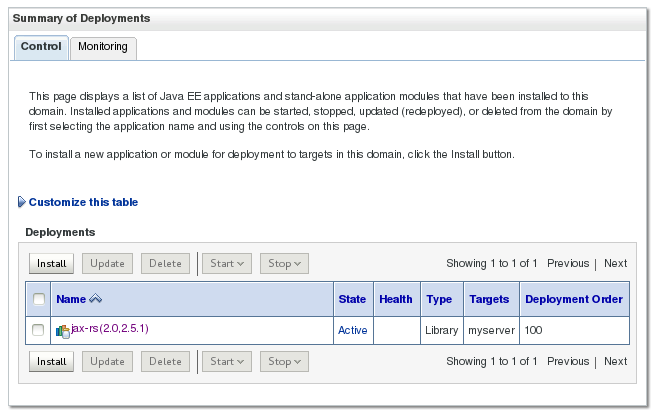Image resolution: width=655 pixels, height=419 pixels.
Task: Select the Targets column header
Action: [489, 299]
